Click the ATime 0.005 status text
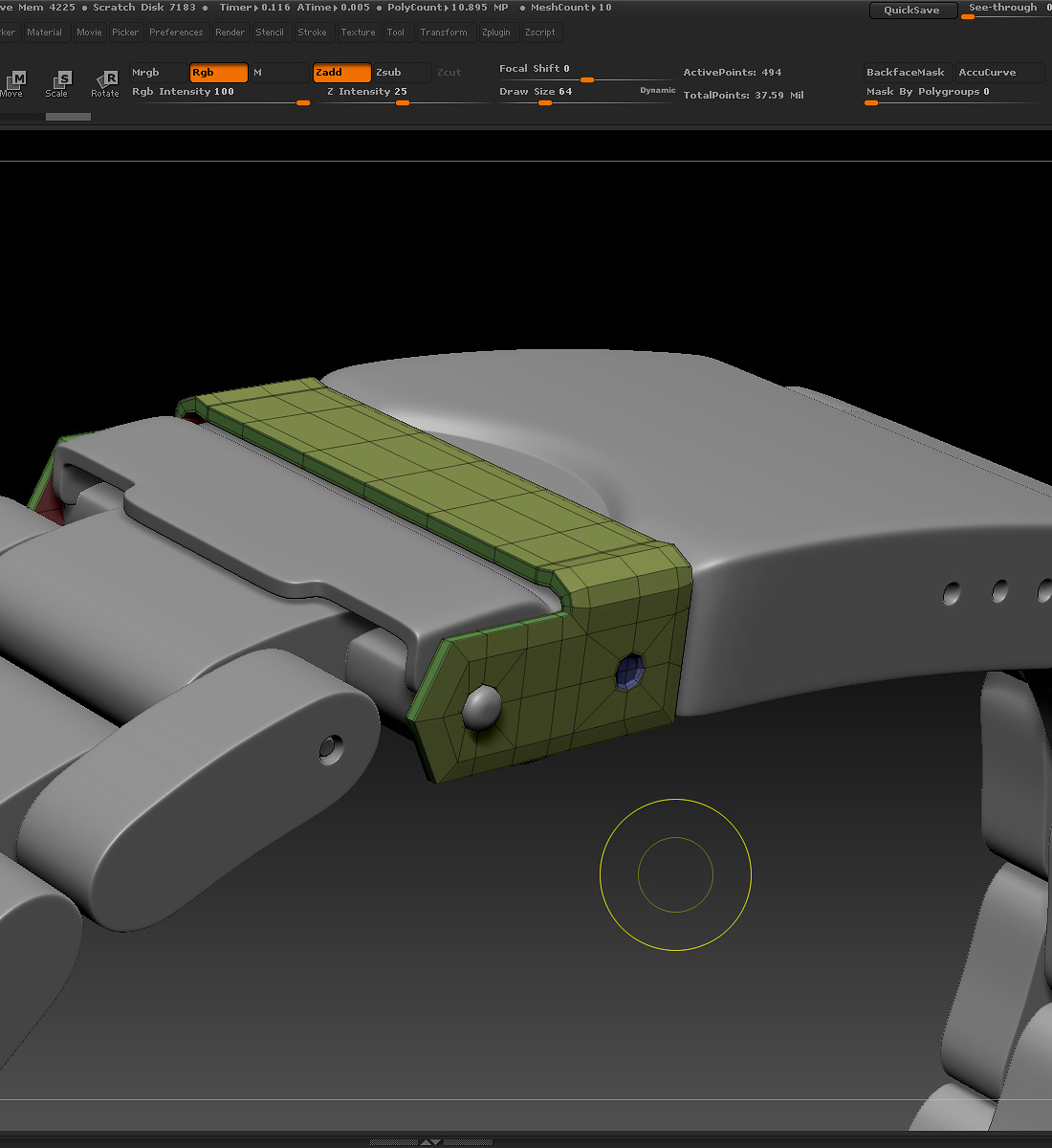This screenshot has height=1148, width=1052. (x=333, y=8)
